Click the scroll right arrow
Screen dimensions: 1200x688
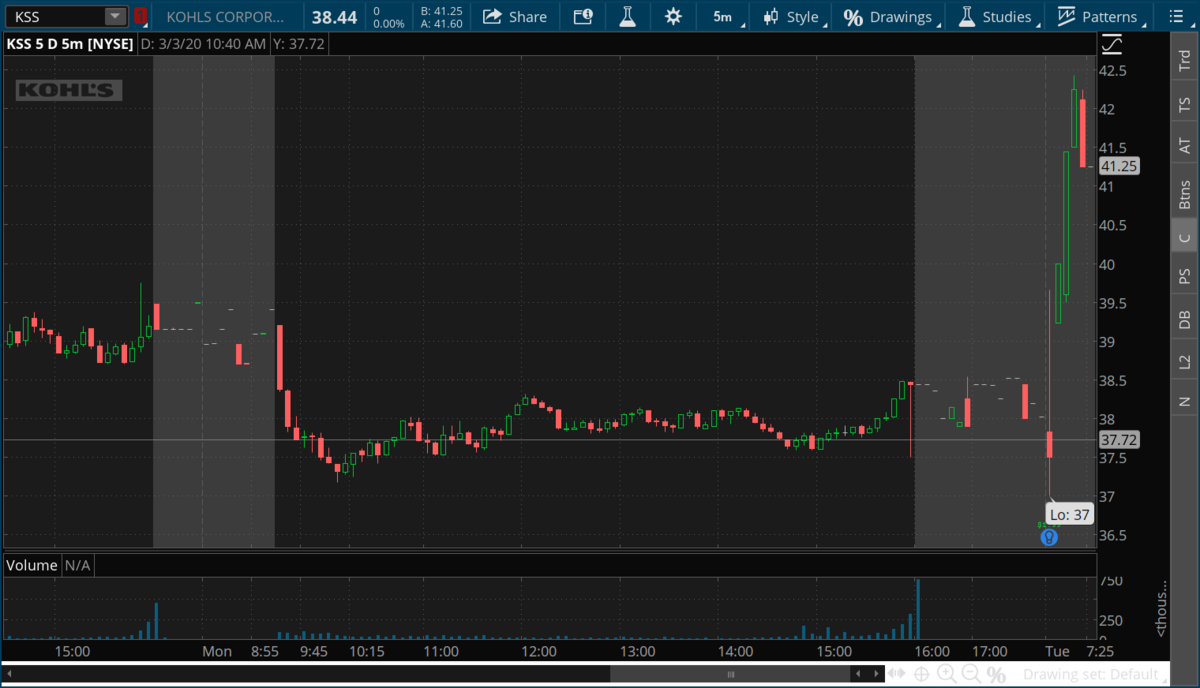[875, 675]
